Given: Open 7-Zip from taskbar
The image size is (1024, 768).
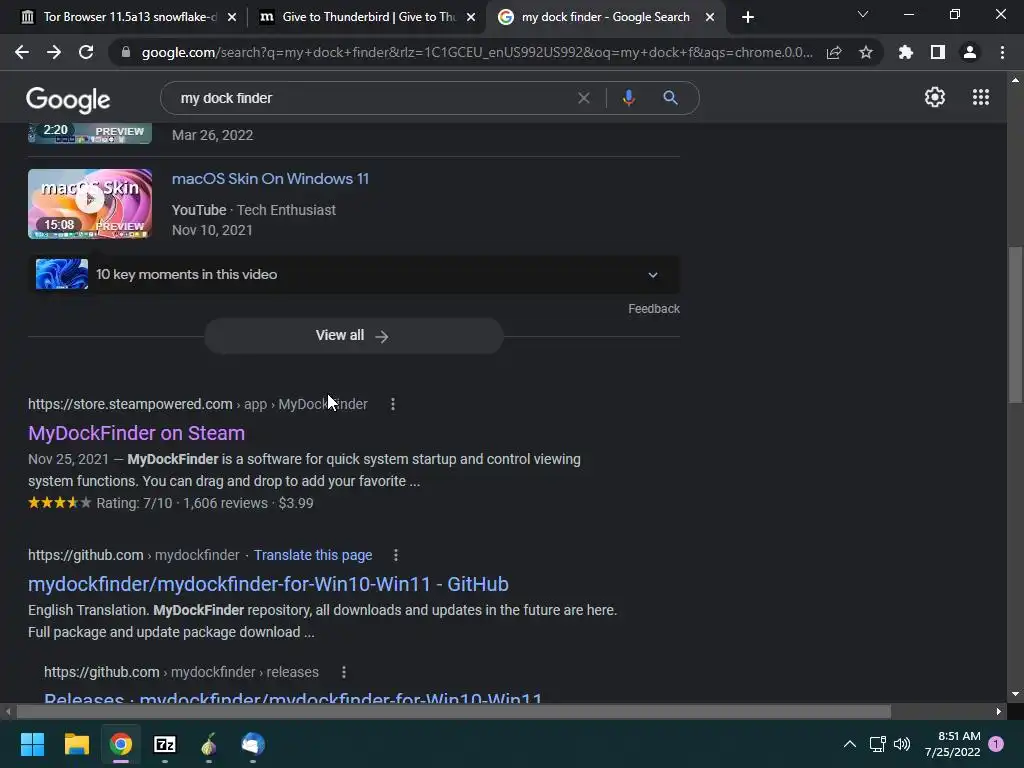Looking at the screenshot, I should click(165, 744).
